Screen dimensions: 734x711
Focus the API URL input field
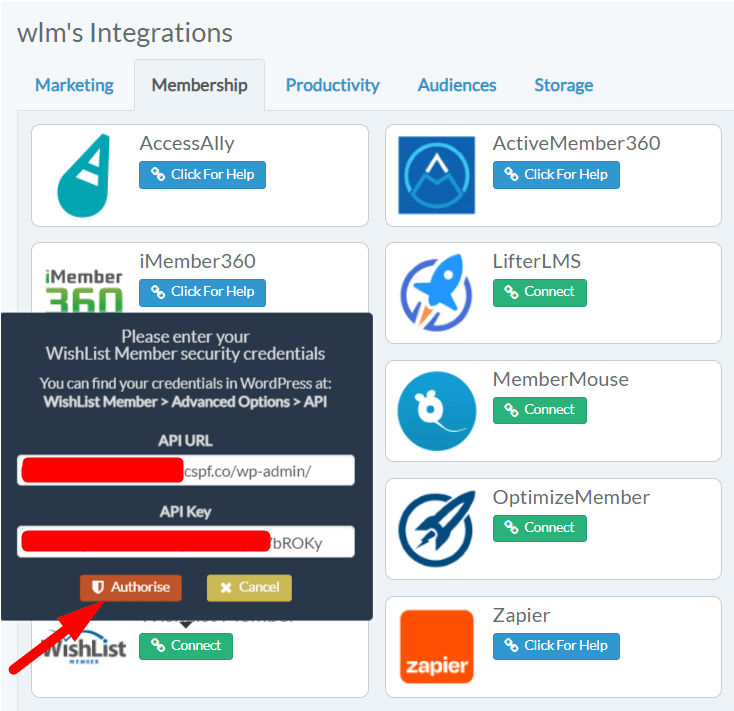coord(186,470)
